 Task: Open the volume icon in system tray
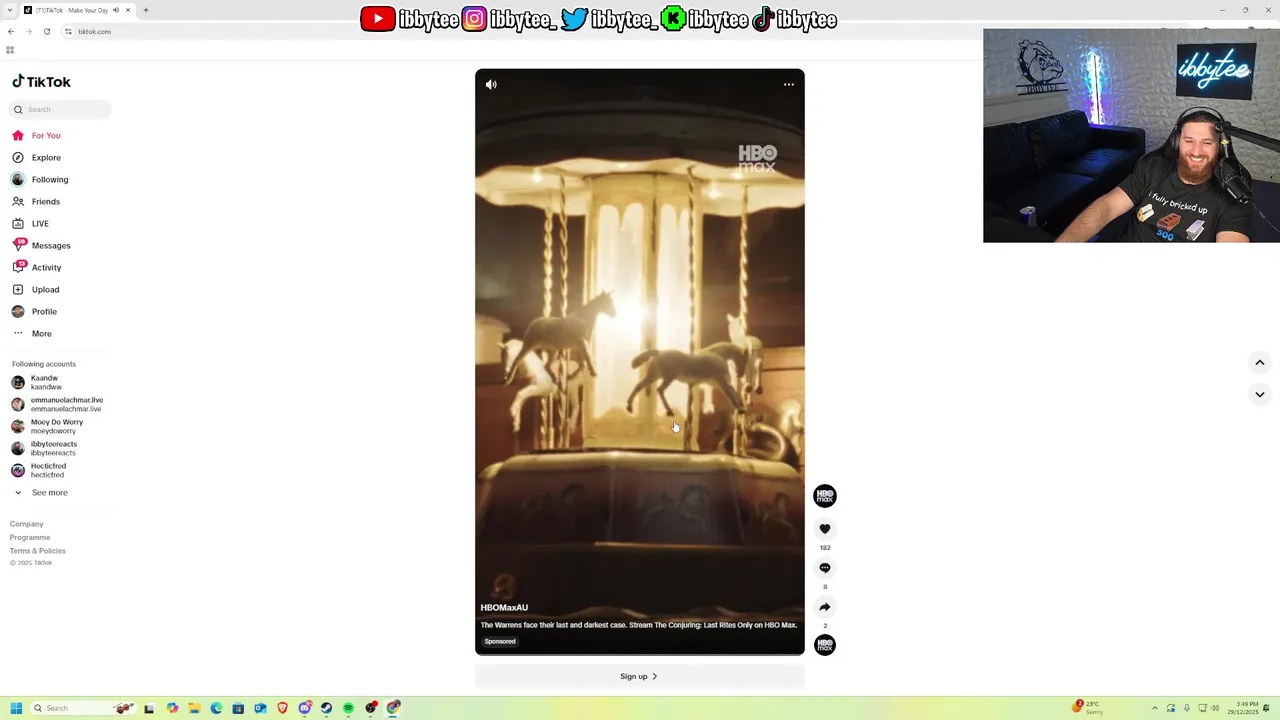(x=1216, y=708)
